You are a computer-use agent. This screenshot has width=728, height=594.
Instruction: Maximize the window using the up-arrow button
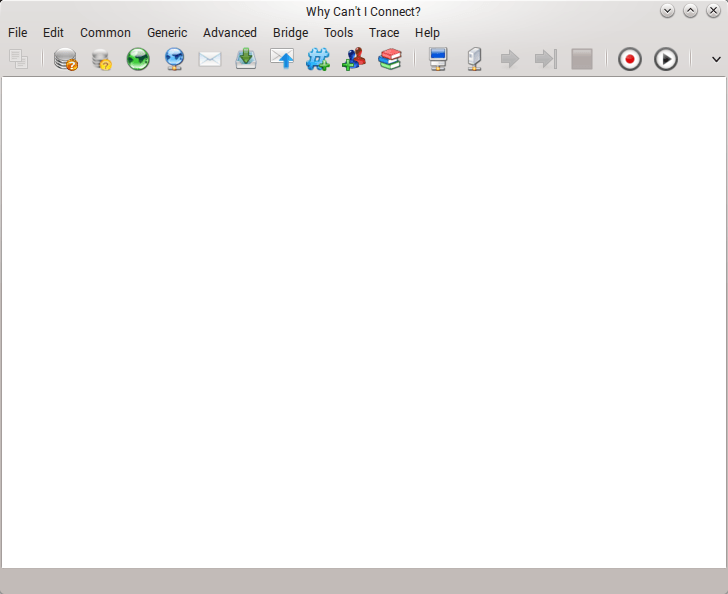(x=690, y=11)
